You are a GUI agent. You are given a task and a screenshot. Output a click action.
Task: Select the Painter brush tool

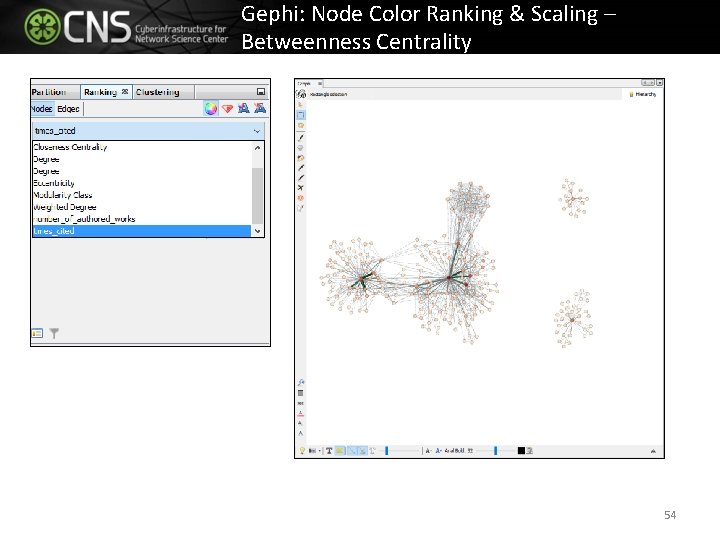click(x=301, y=137)
